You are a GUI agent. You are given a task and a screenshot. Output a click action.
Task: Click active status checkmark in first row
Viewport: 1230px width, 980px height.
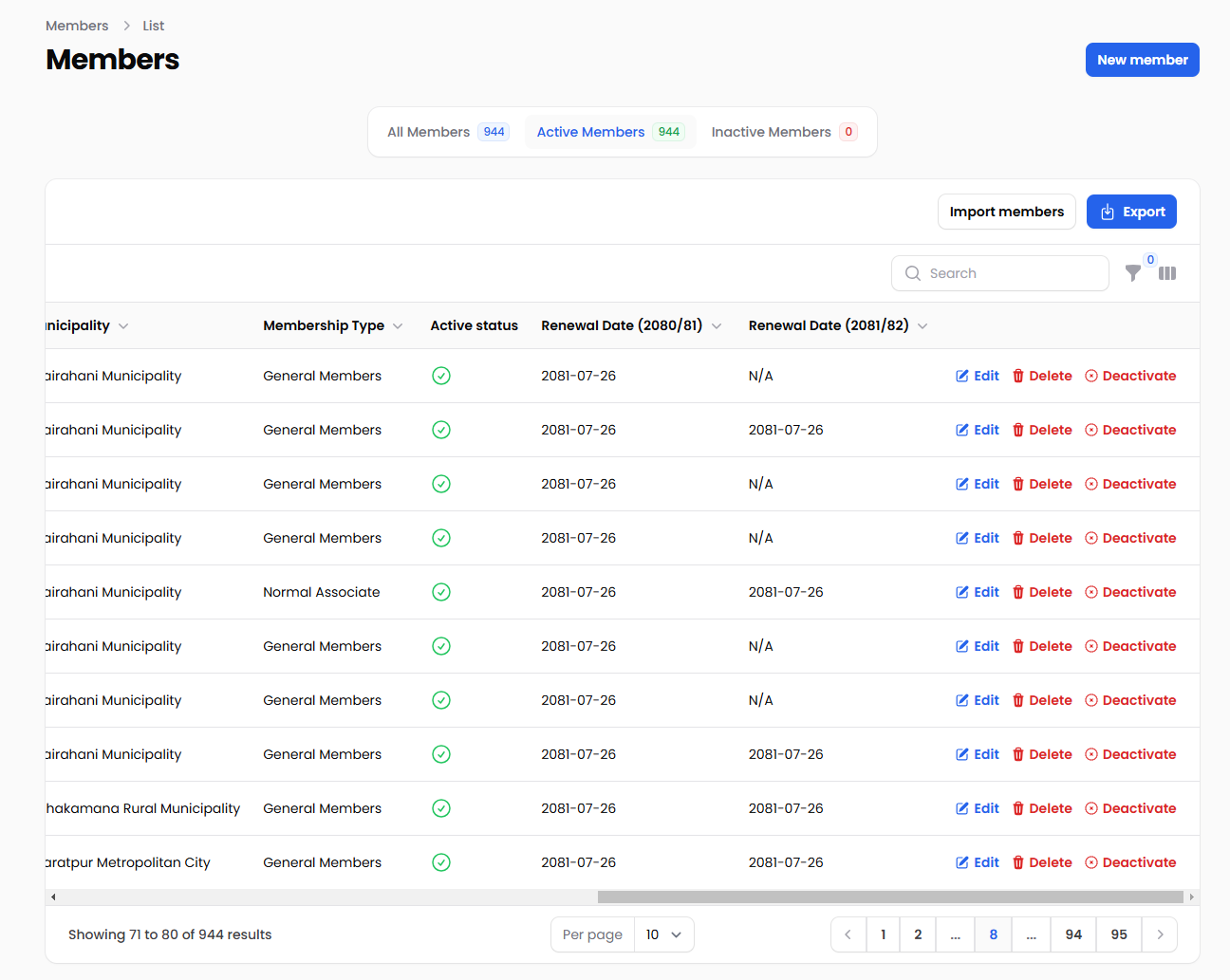coord(441,376)
